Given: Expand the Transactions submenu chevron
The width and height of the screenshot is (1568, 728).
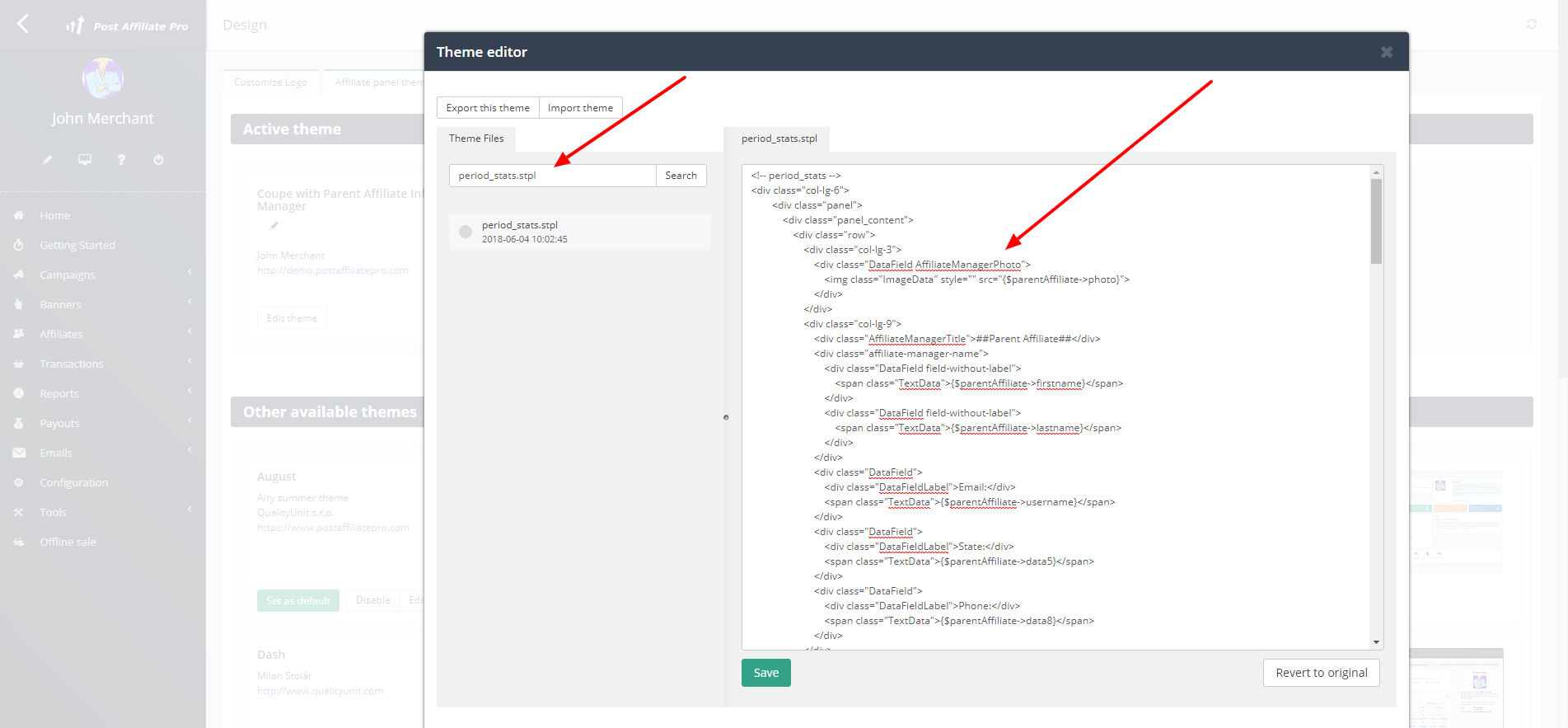Looking at the screenshot, I should tap(190, 362).
